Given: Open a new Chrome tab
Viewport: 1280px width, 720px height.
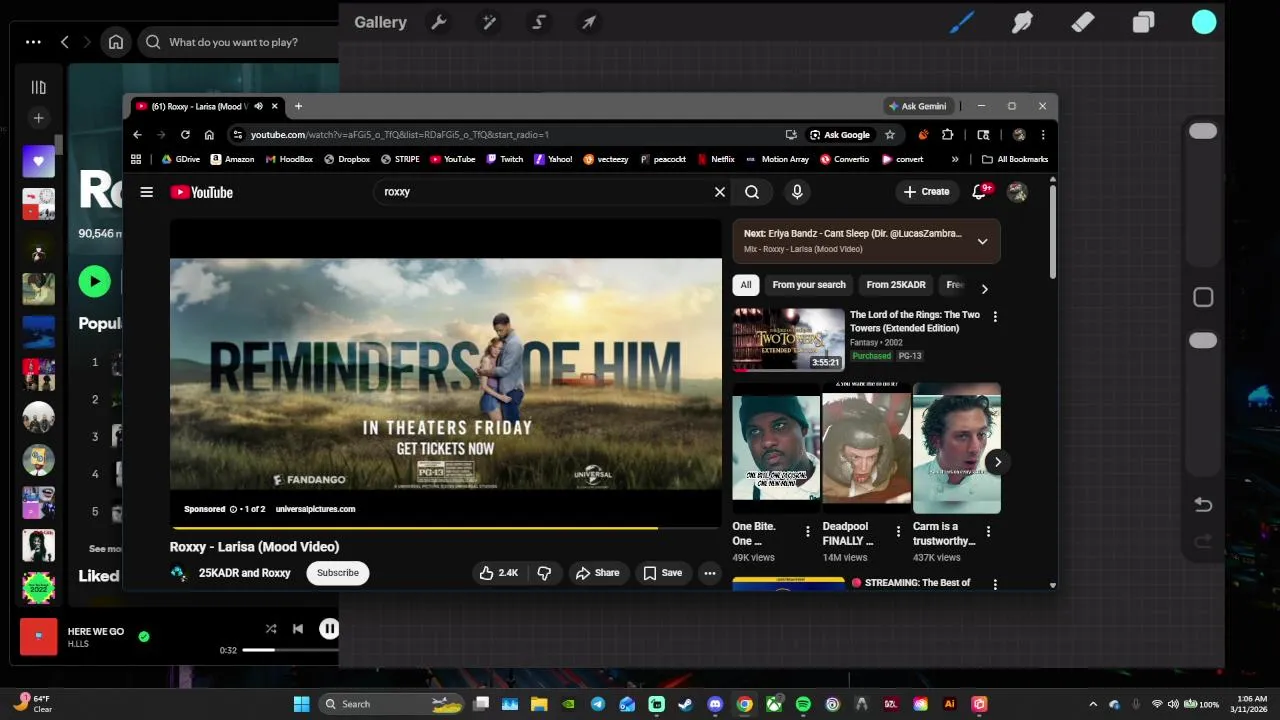Looking at the screenshot, I should (298, 106).
